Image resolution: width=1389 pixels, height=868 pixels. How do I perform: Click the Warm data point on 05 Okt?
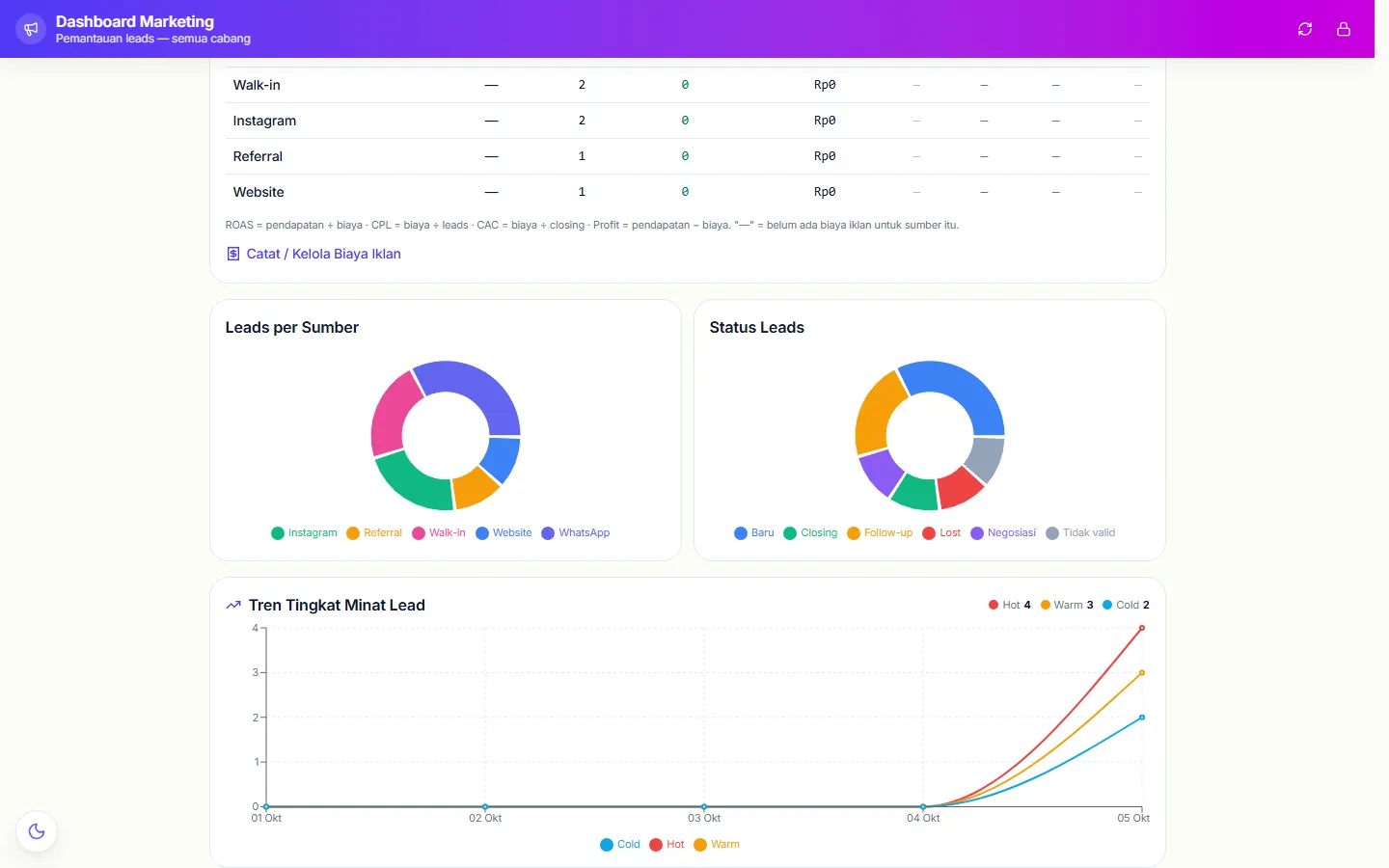coord(1142,673)
